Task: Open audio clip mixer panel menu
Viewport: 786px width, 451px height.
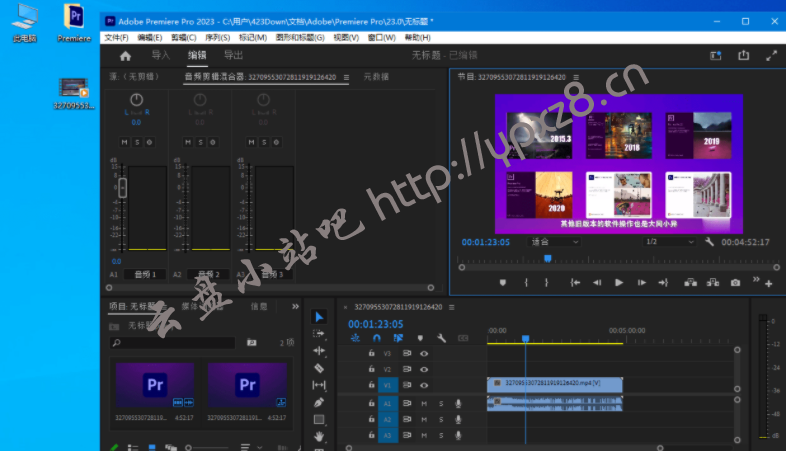Action: 346,77
